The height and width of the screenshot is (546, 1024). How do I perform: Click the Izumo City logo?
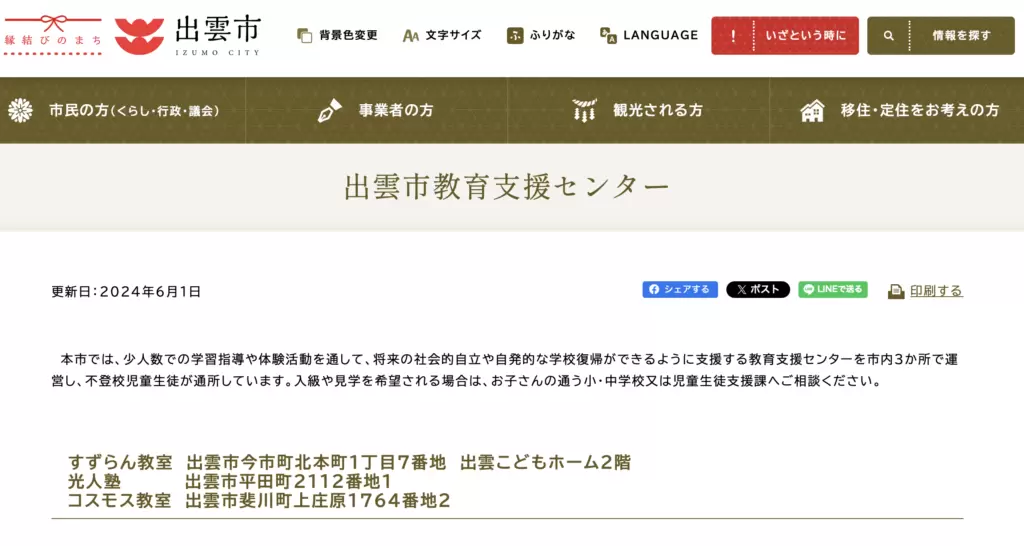(x=188, y=35)
